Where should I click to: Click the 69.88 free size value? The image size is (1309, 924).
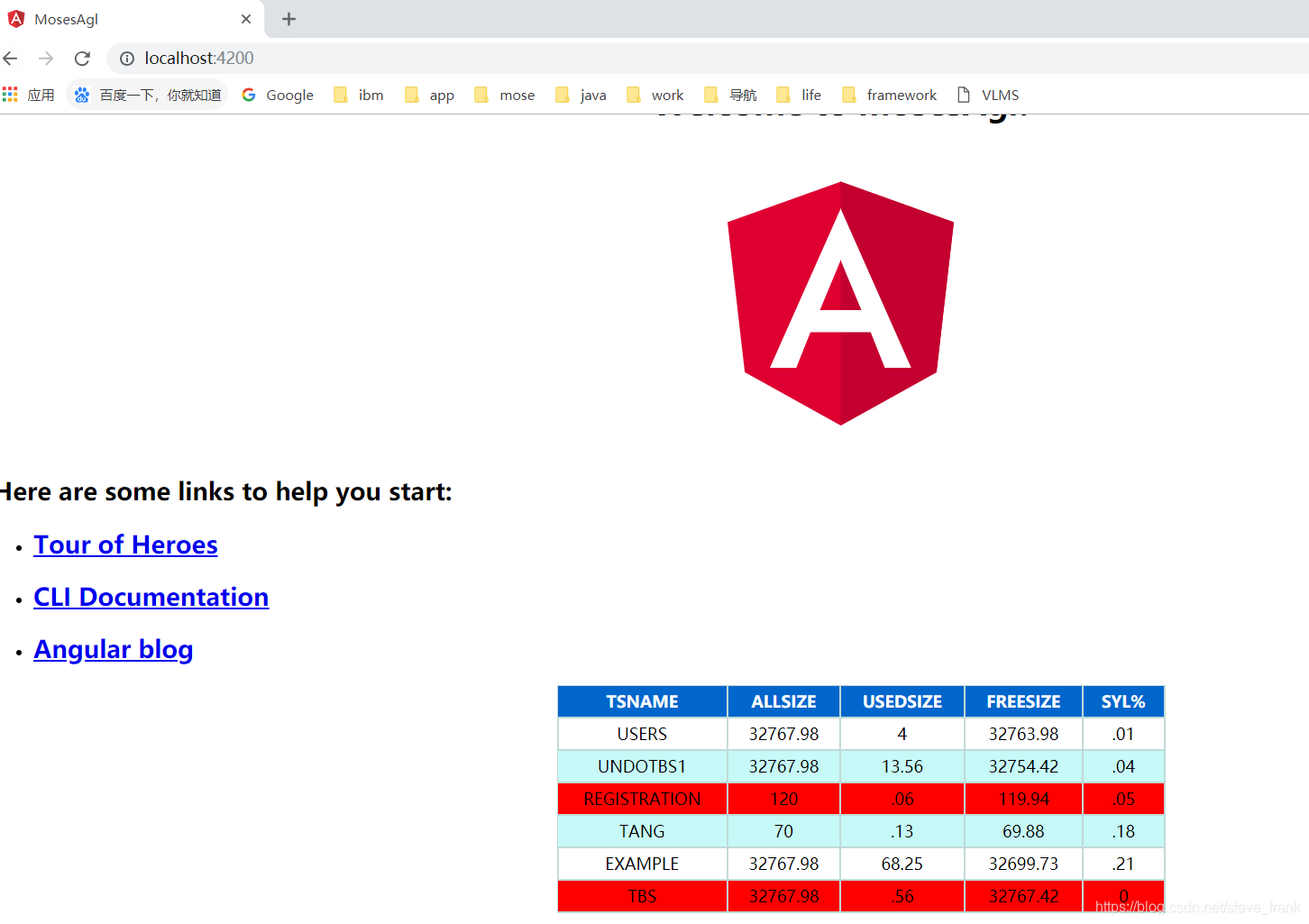(x=1024, y=831)
